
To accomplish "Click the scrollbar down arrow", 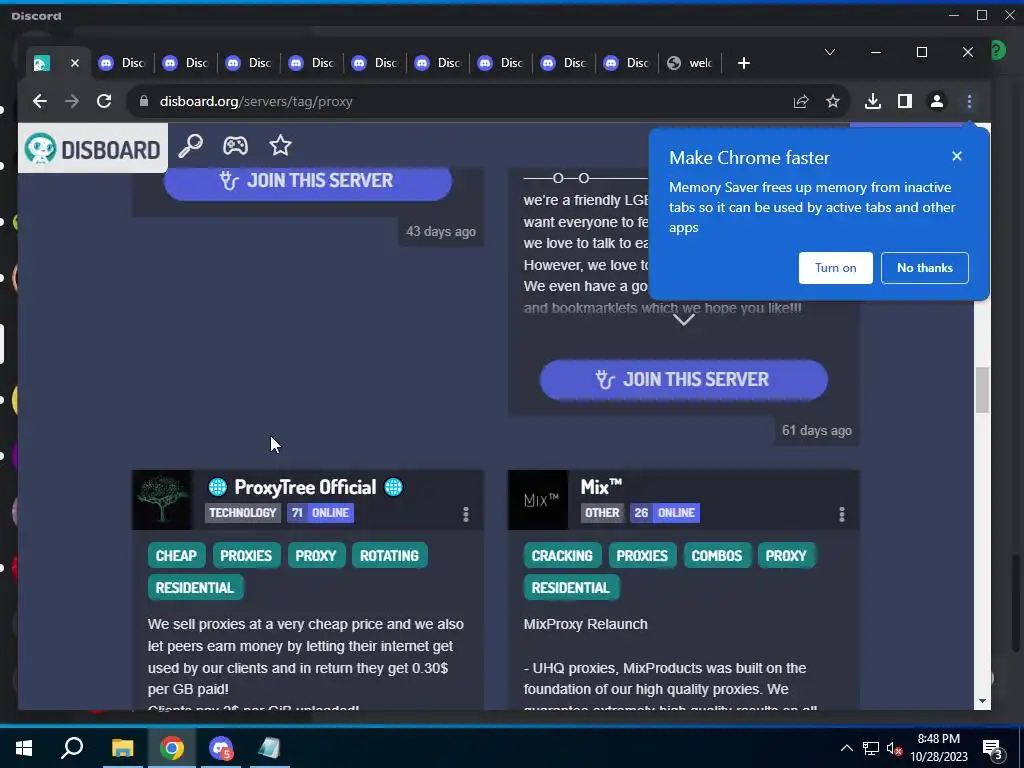I will pos(983,701).
